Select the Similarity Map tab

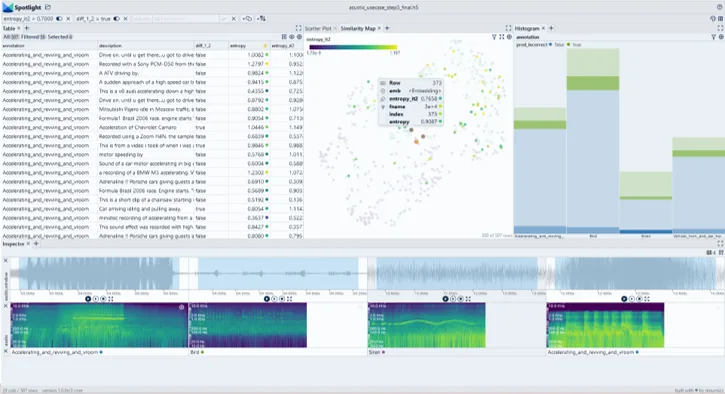point(358,28)
